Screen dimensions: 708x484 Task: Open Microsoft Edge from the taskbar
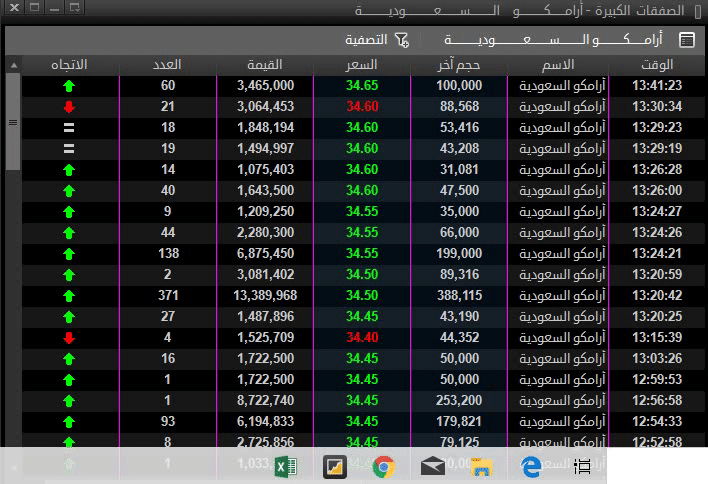pyautogui.click(x=531, y=466)
